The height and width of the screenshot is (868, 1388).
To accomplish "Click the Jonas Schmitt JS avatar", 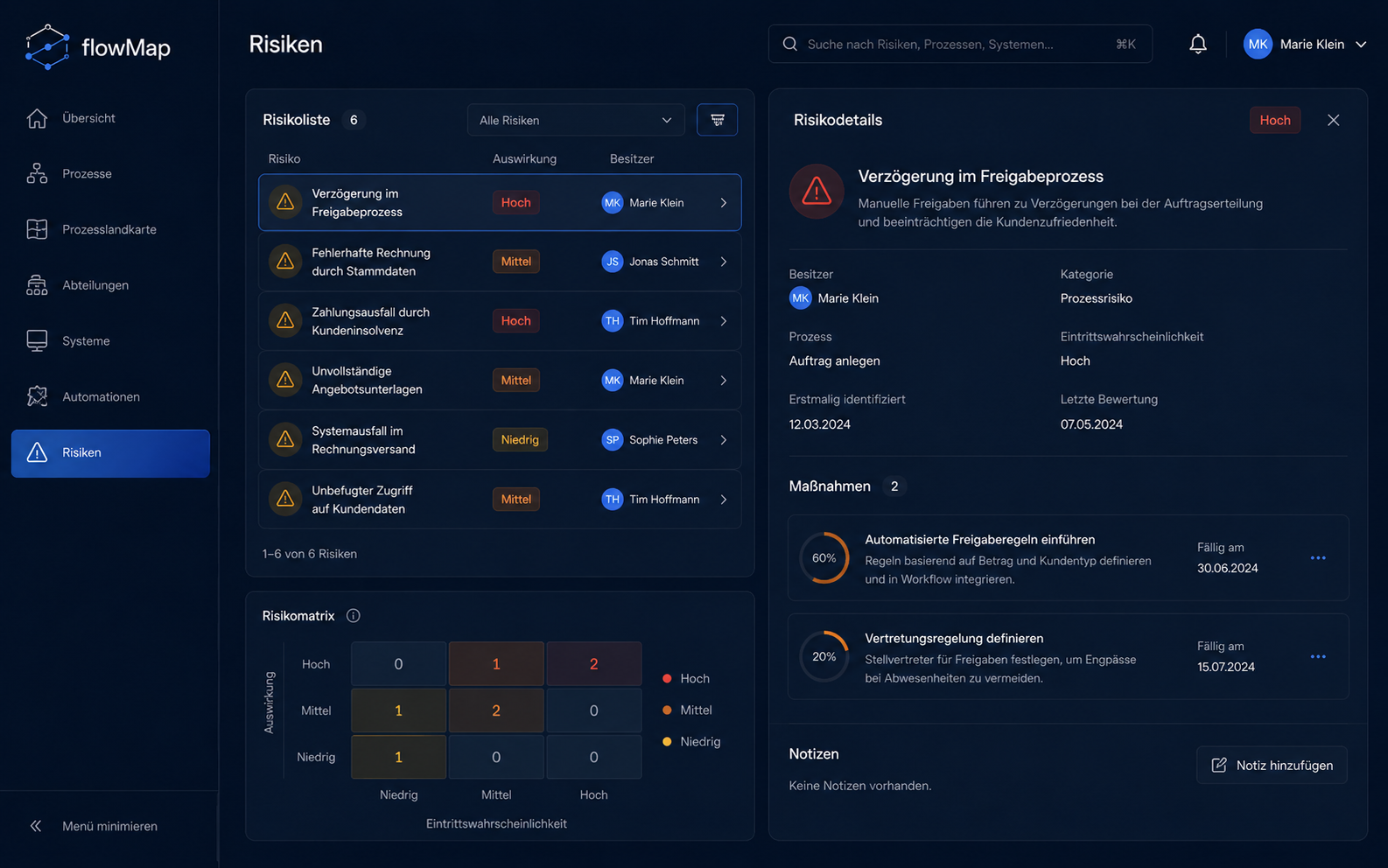I will pos(613,262).
